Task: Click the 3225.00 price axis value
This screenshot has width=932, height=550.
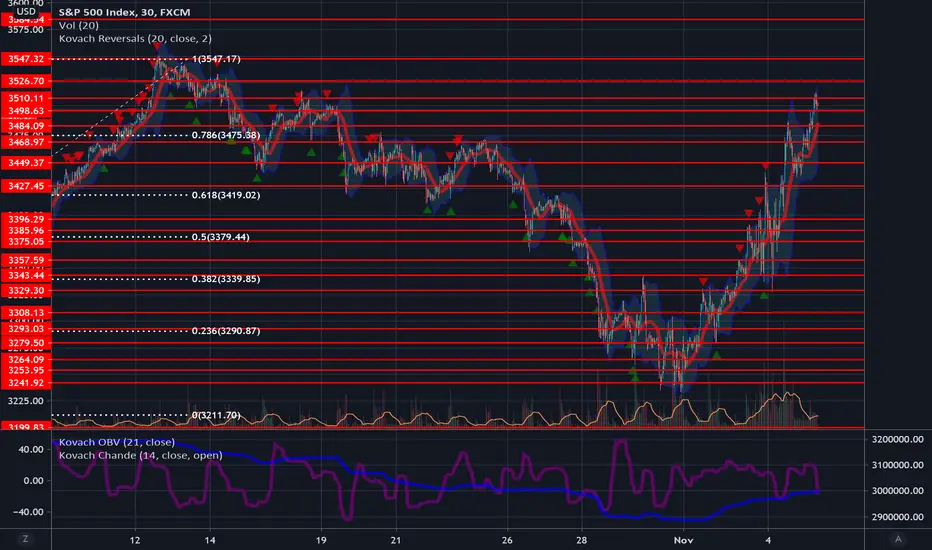Action: (x=26, y=401)
